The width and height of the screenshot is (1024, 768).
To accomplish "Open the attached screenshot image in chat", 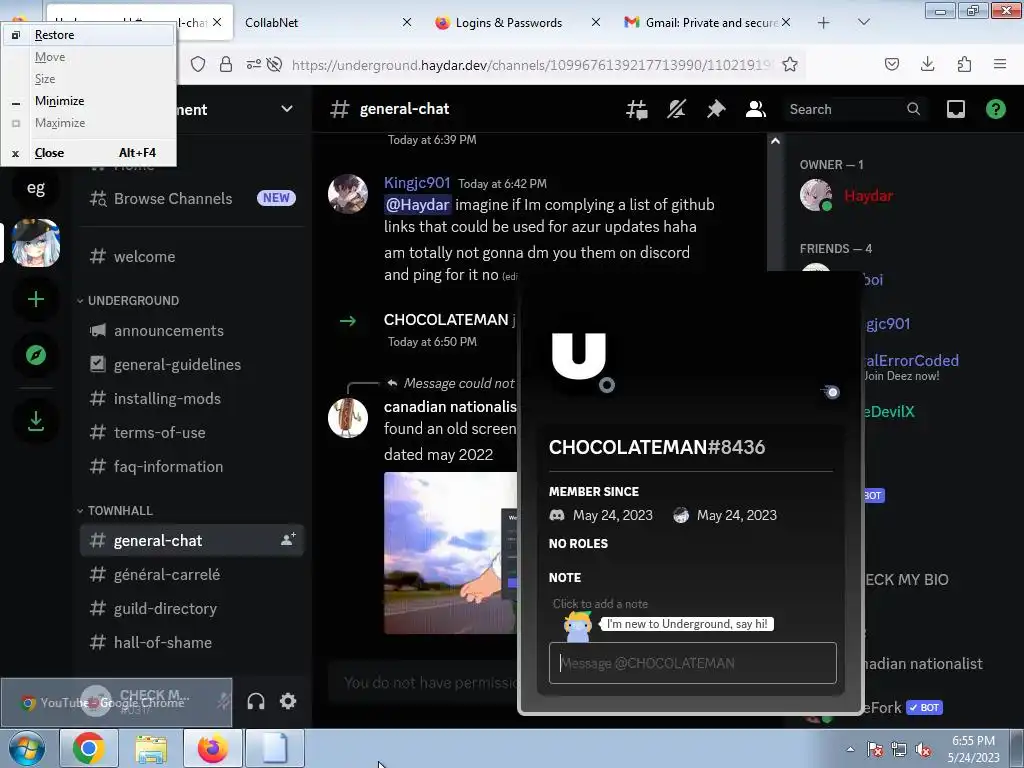I will [451, 552].
